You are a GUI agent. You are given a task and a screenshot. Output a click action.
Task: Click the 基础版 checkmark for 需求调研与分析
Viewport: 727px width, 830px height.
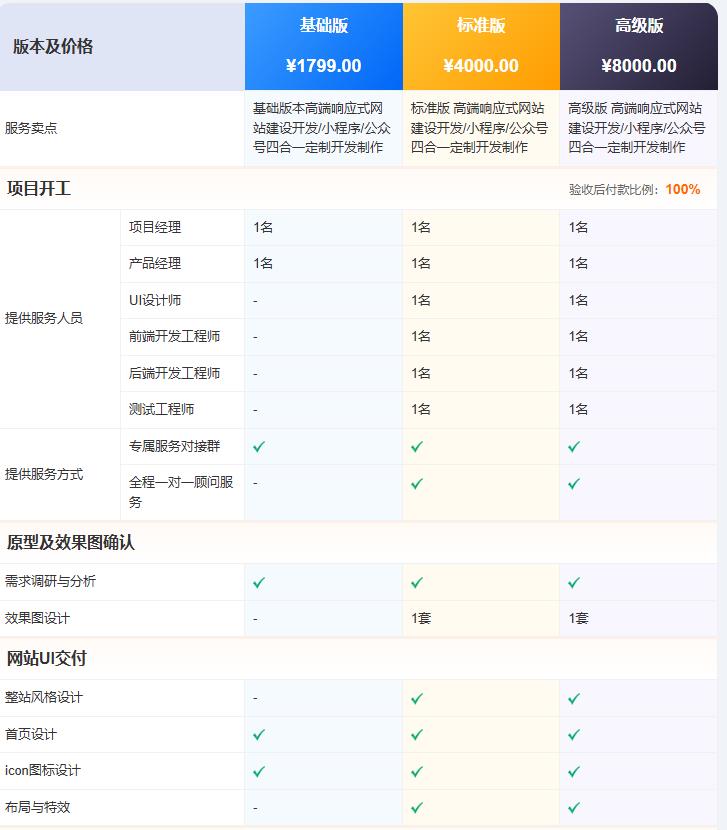point(259,582)
